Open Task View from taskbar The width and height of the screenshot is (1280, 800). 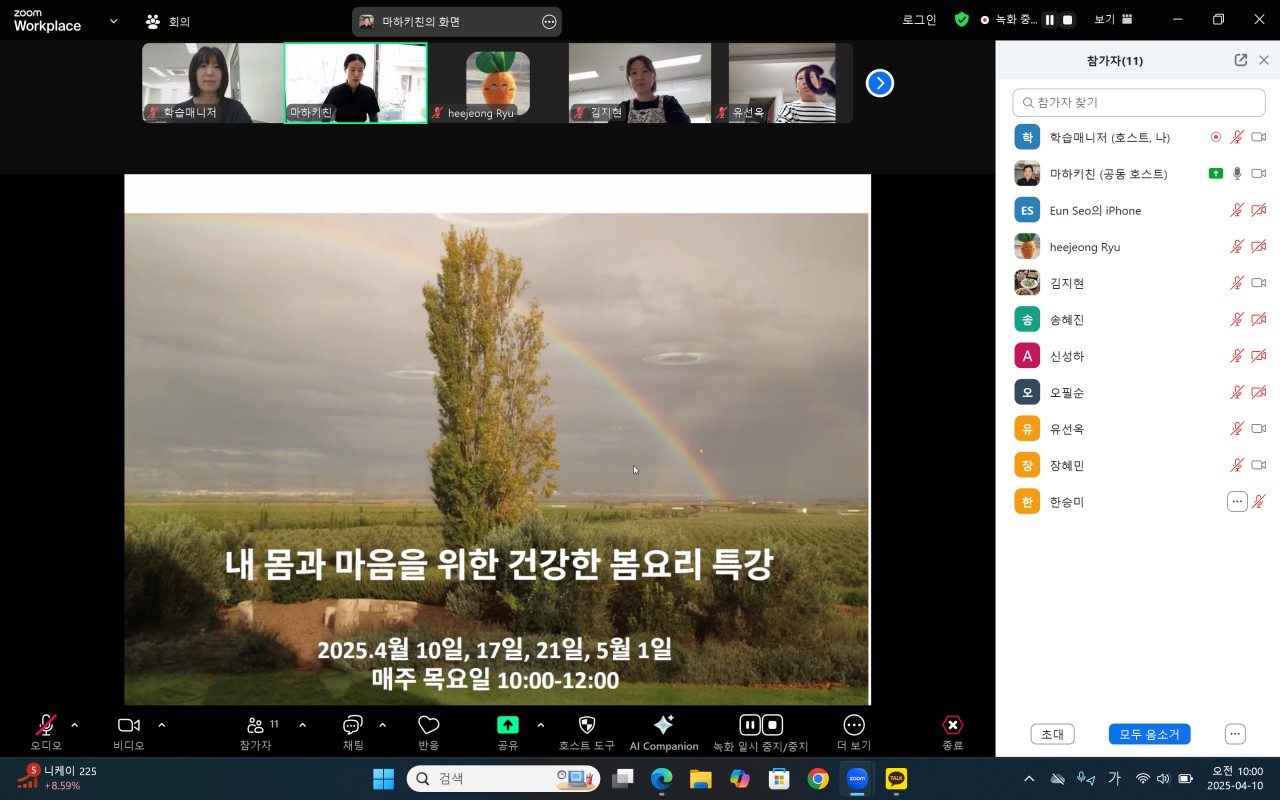[x=623, y=778]
